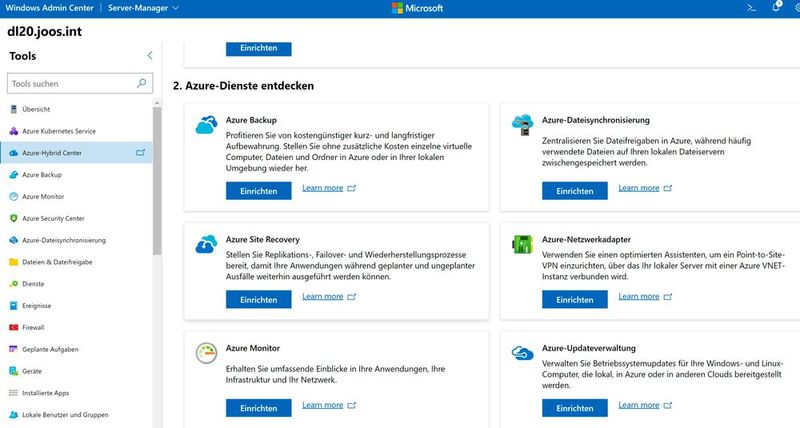Click the Ereignisse sidebar icon
Viewport: 800px width, 428px height.
click(x=14, y=306)
